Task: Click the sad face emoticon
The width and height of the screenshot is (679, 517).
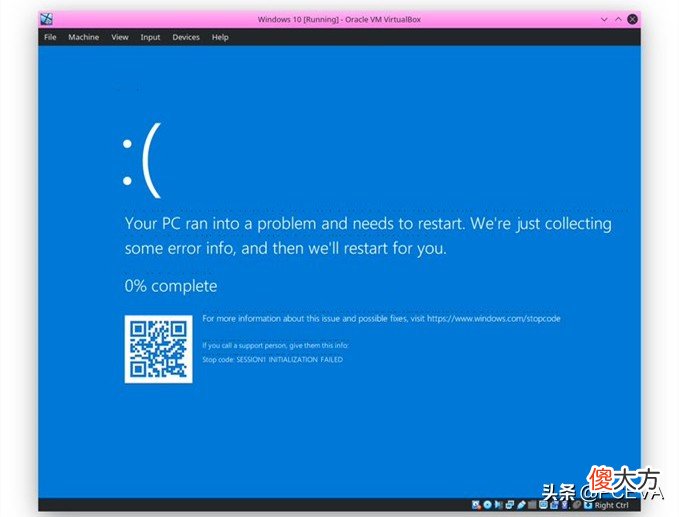Action: pyautogui.click(x=142, y=161)
